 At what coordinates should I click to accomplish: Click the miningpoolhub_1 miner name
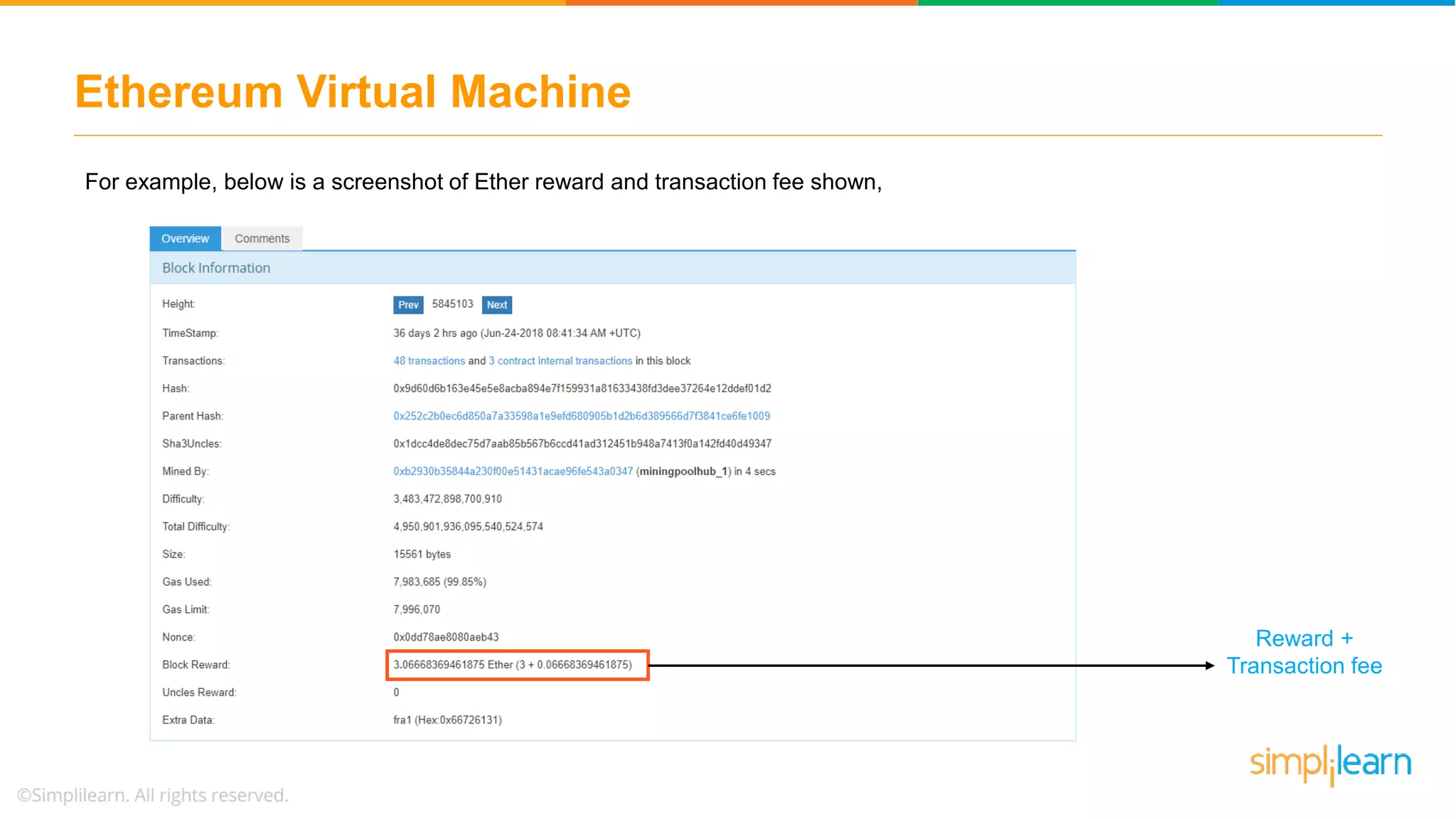pos(684,471)
